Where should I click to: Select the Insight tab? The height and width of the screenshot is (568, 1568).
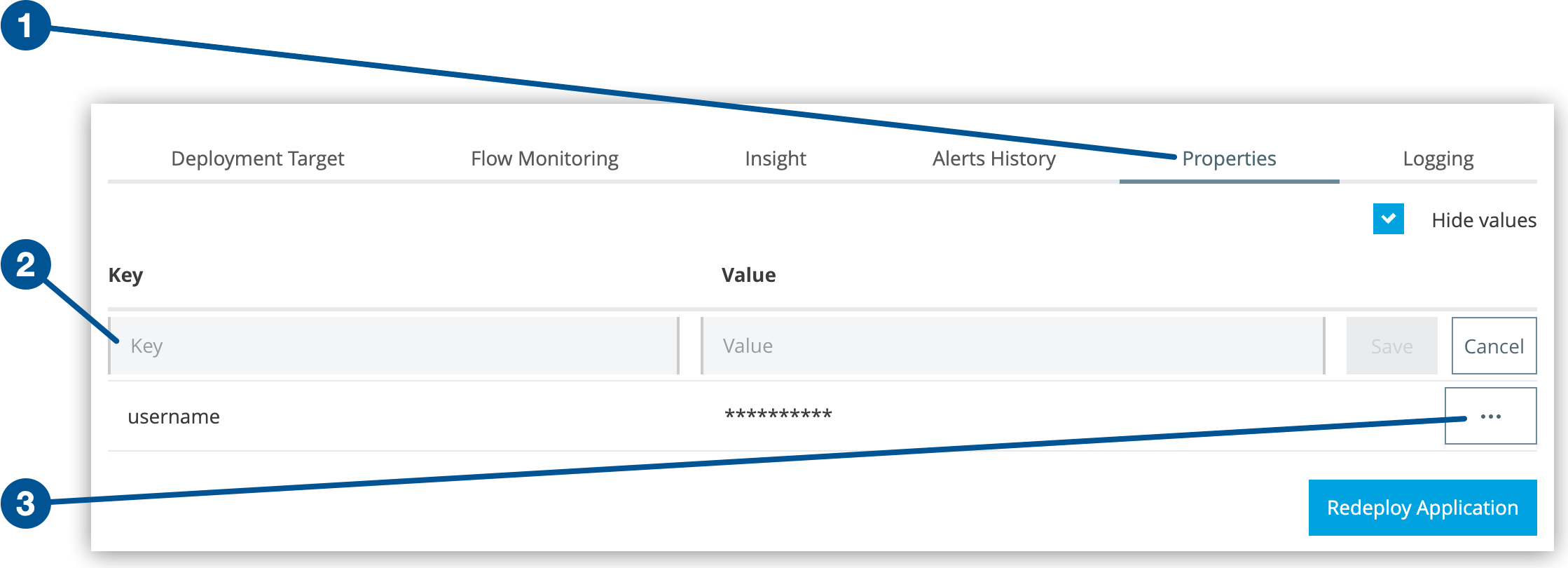[x=775, y=158]
